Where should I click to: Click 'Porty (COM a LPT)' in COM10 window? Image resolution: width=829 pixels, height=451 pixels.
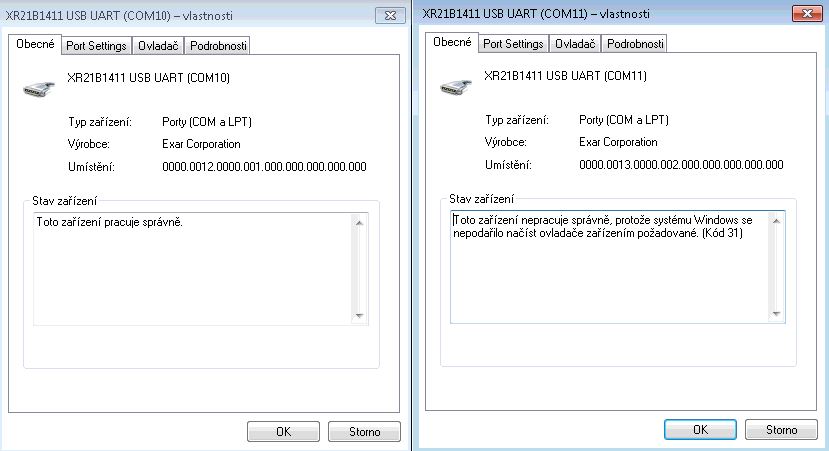click(207, 122)
